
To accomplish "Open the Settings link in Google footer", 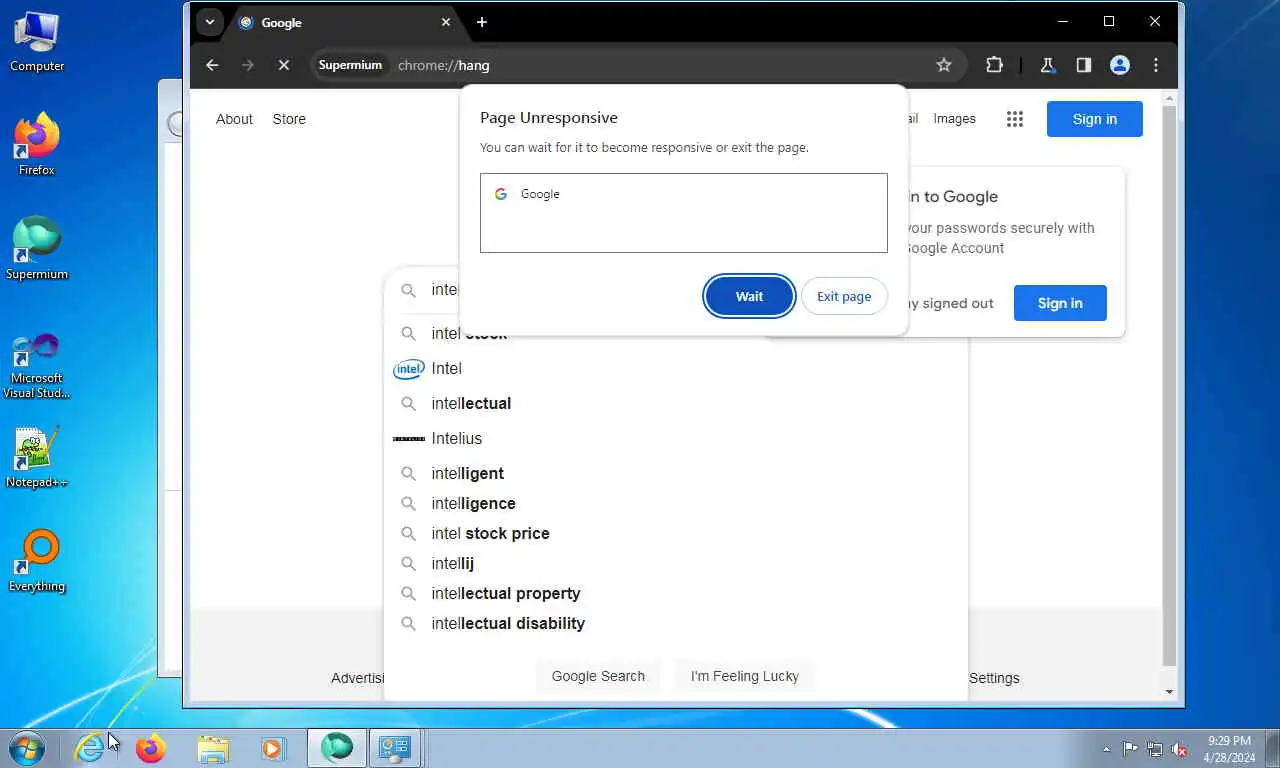I will point(994,678).
